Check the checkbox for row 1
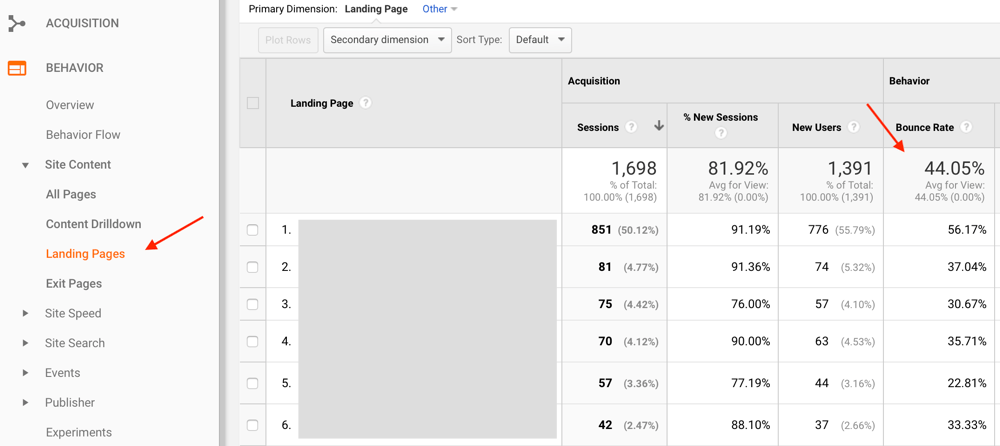 (x=253, y=230)
